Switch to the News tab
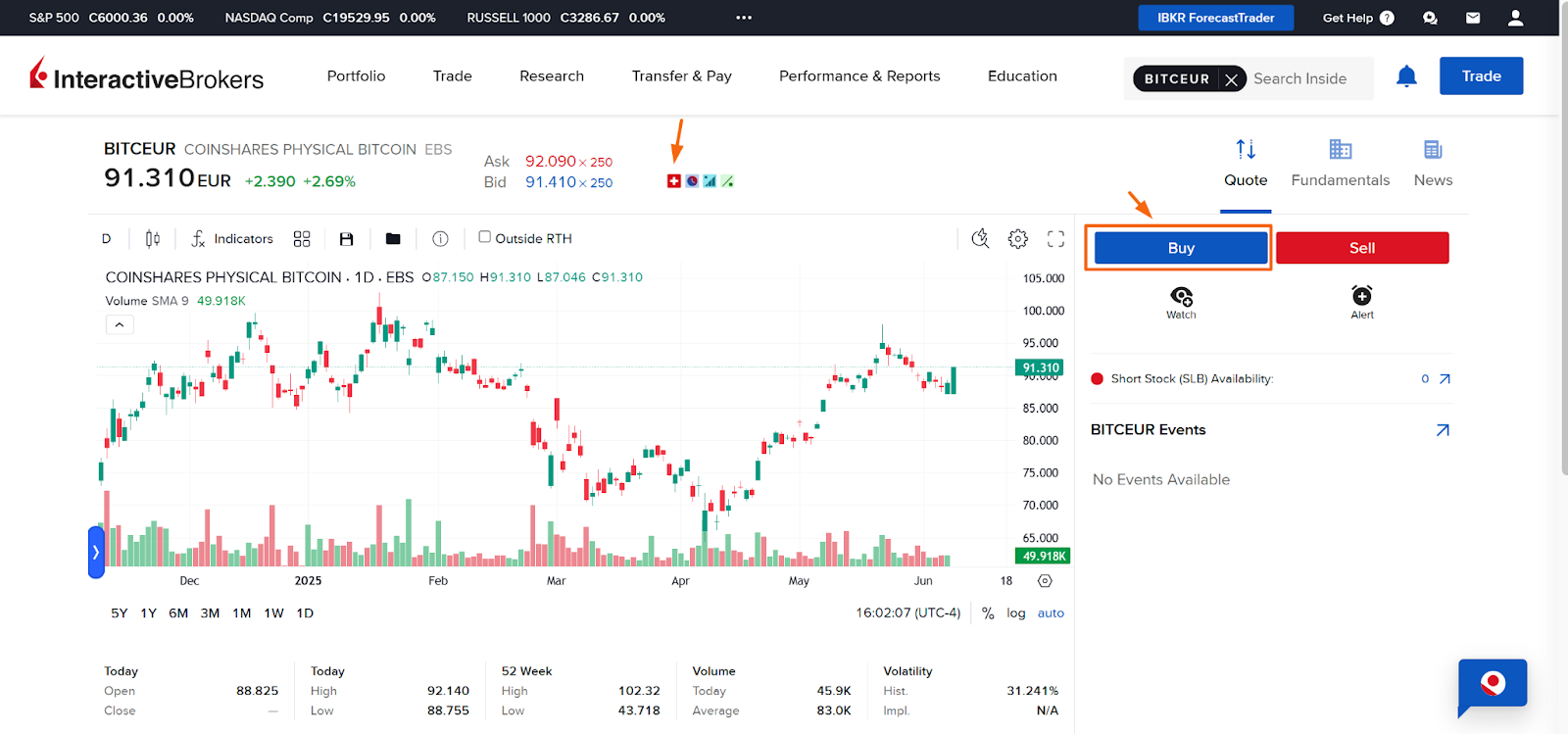Image resolution: width=1568 pixels, height=734 pixels. click(x=1433, y=164)
